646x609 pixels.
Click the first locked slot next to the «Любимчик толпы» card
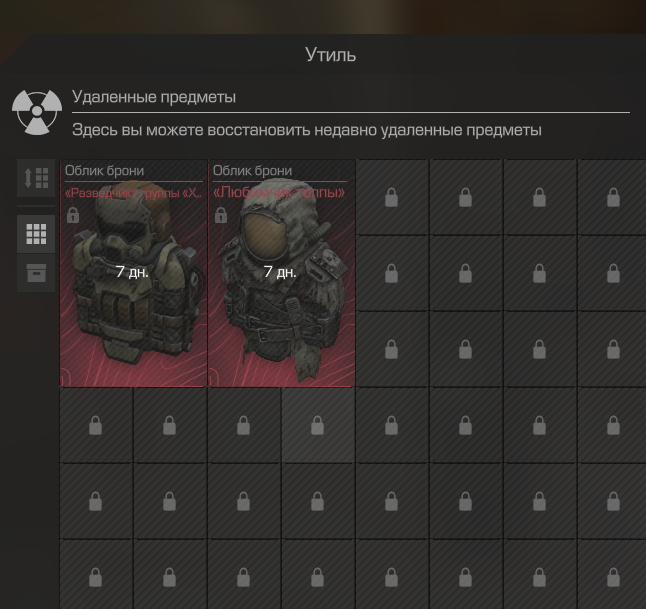pyautogui.click(x=391, y=197)
